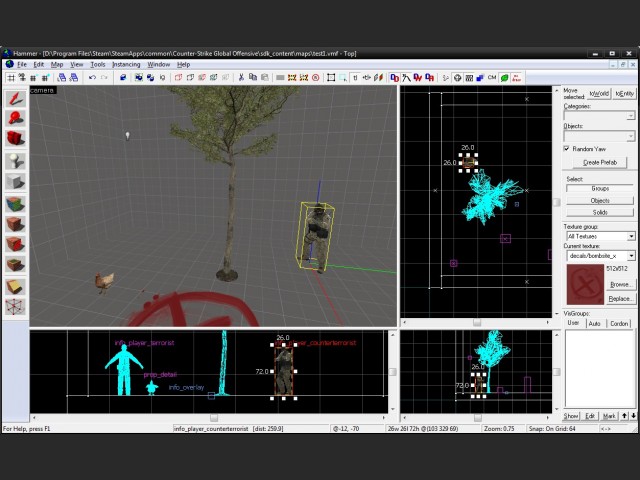Screen dimensions: 640x480
Task: Click the Cut scissors icon
Action: pyautogui.click(x=241, y=78)
